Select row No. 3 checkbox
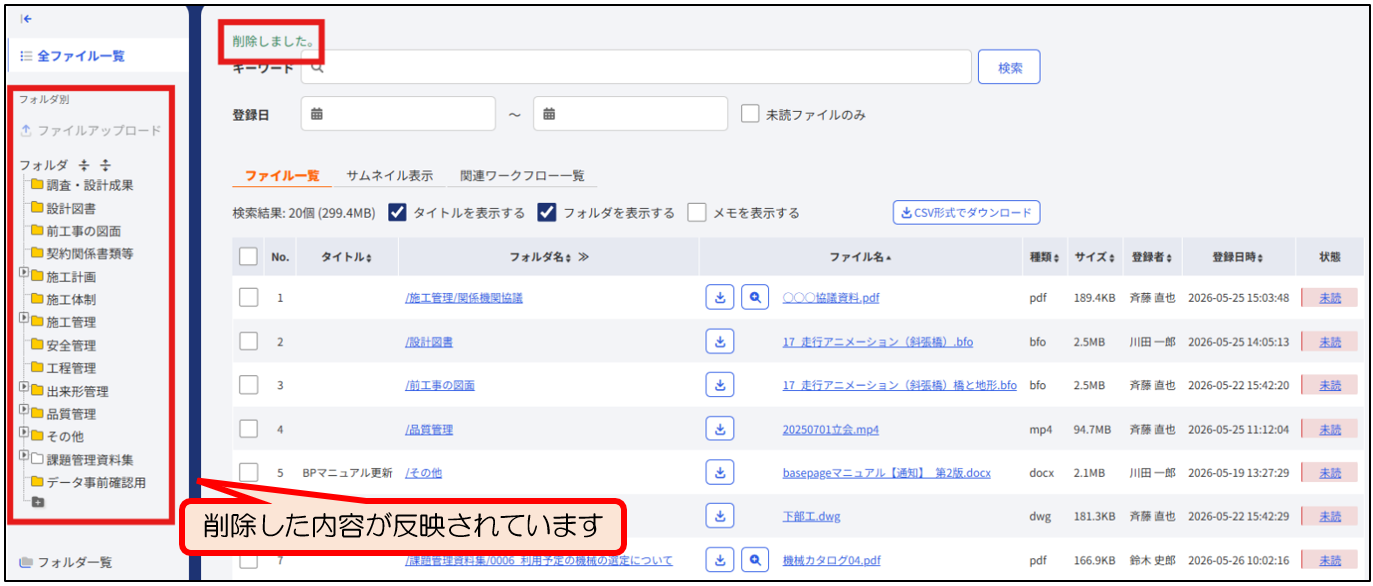This screenshot has width=1373, height=586. click(249, 385)
